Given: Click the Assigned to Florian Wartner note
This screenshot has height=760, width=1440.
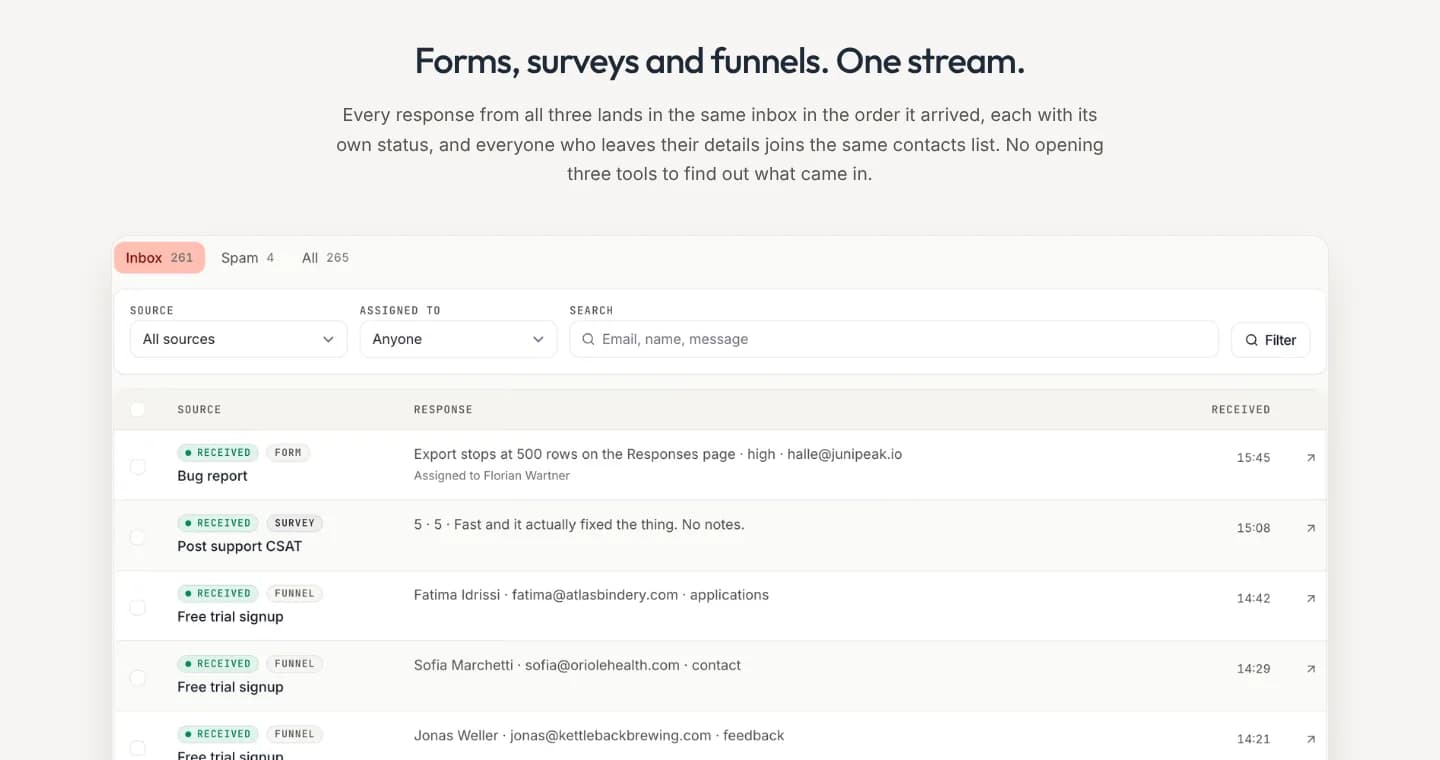Looking at the screenshot, I should [492, 476].
